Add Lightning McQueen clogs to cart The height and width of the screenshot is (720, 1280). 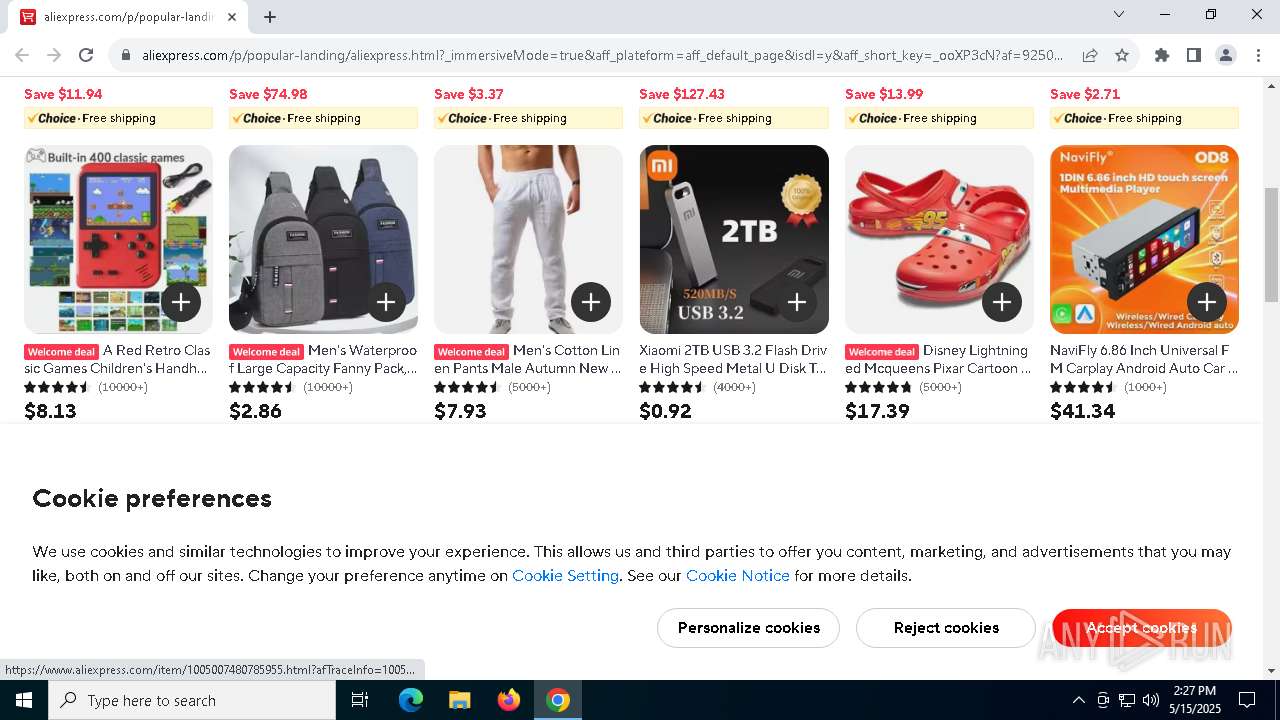point(1002,302)
